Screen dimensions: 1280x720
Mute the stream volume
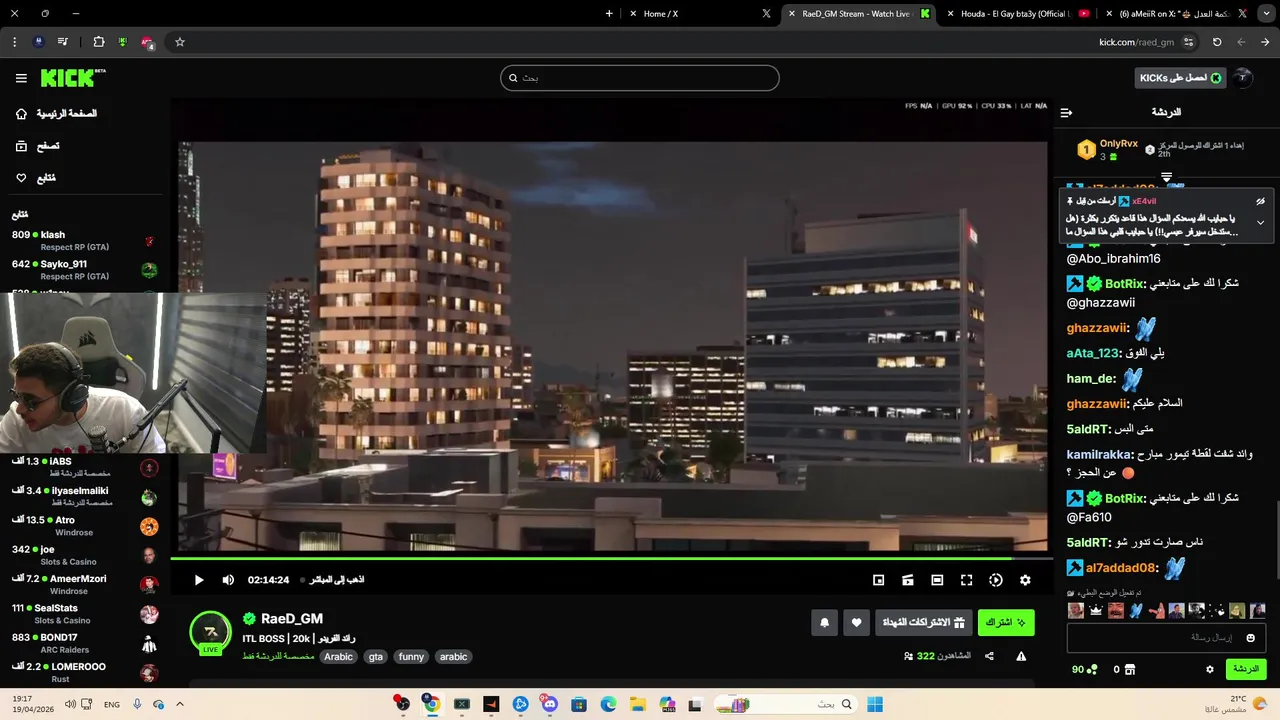click(x=228, y=580)
